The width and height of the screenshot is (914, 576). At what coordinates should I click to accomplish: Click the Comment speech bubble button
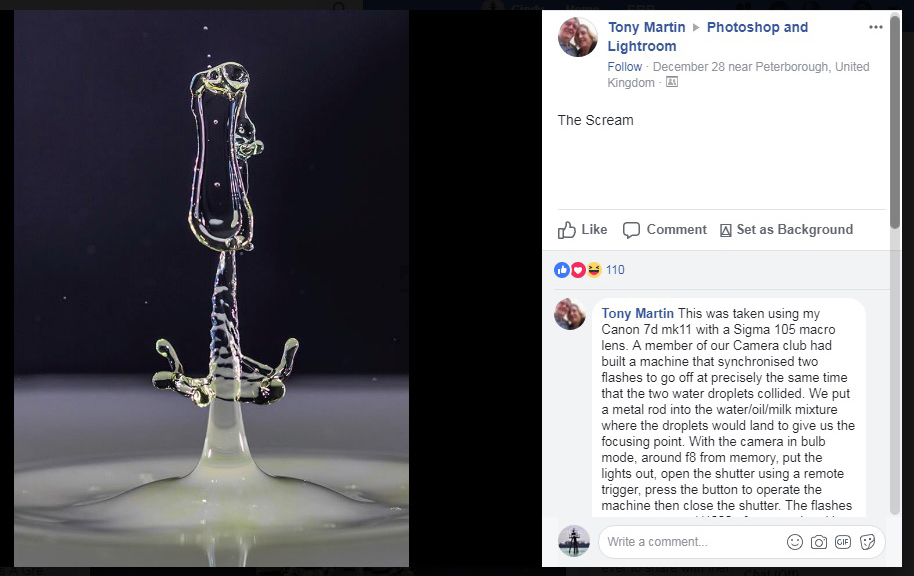[665, 230]
